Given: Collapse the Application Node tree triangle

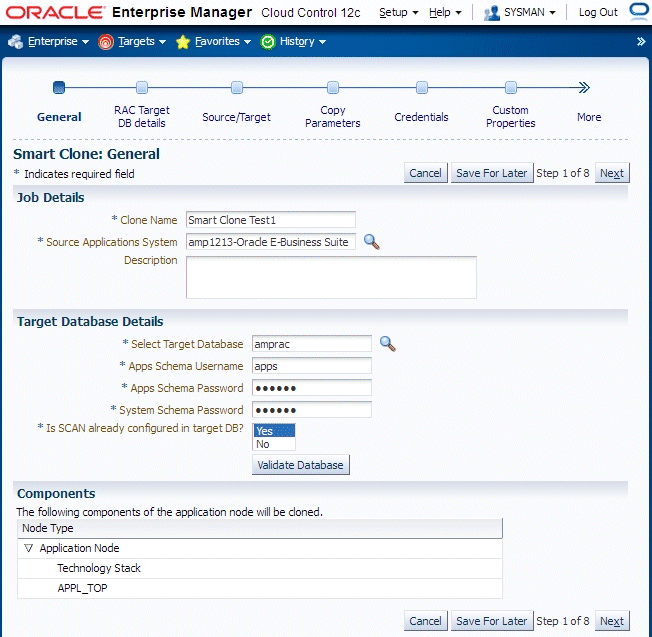Looking at the screenshot, I should click(28, 548).
